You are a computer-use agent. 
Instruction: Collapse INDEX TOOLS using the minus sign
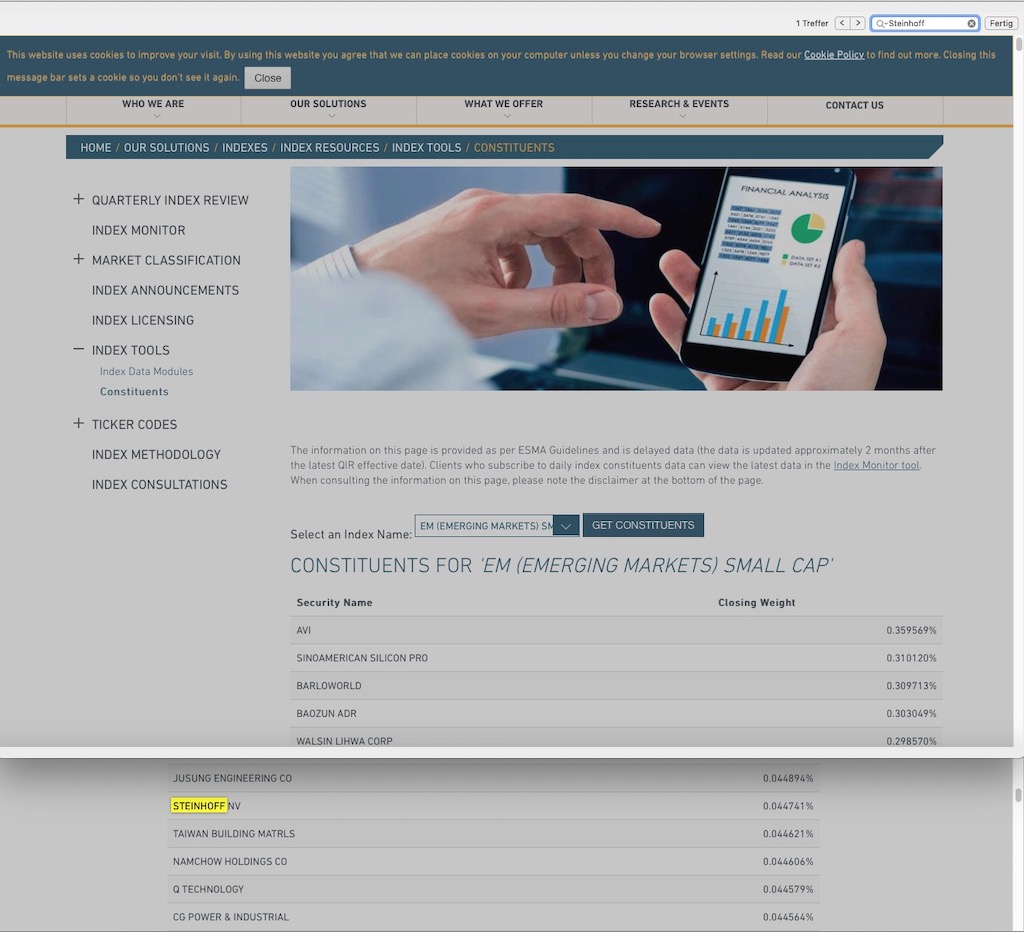pos(78,349)
